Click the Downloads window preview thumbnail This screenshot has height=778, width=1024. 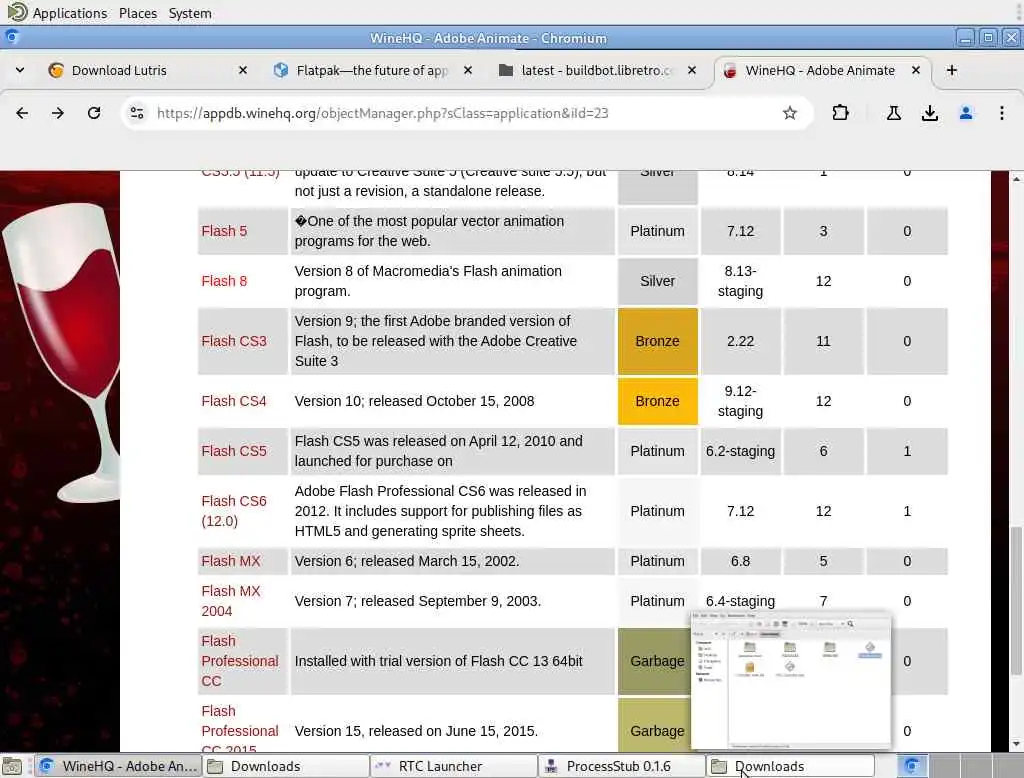click(x=791, y=679)
